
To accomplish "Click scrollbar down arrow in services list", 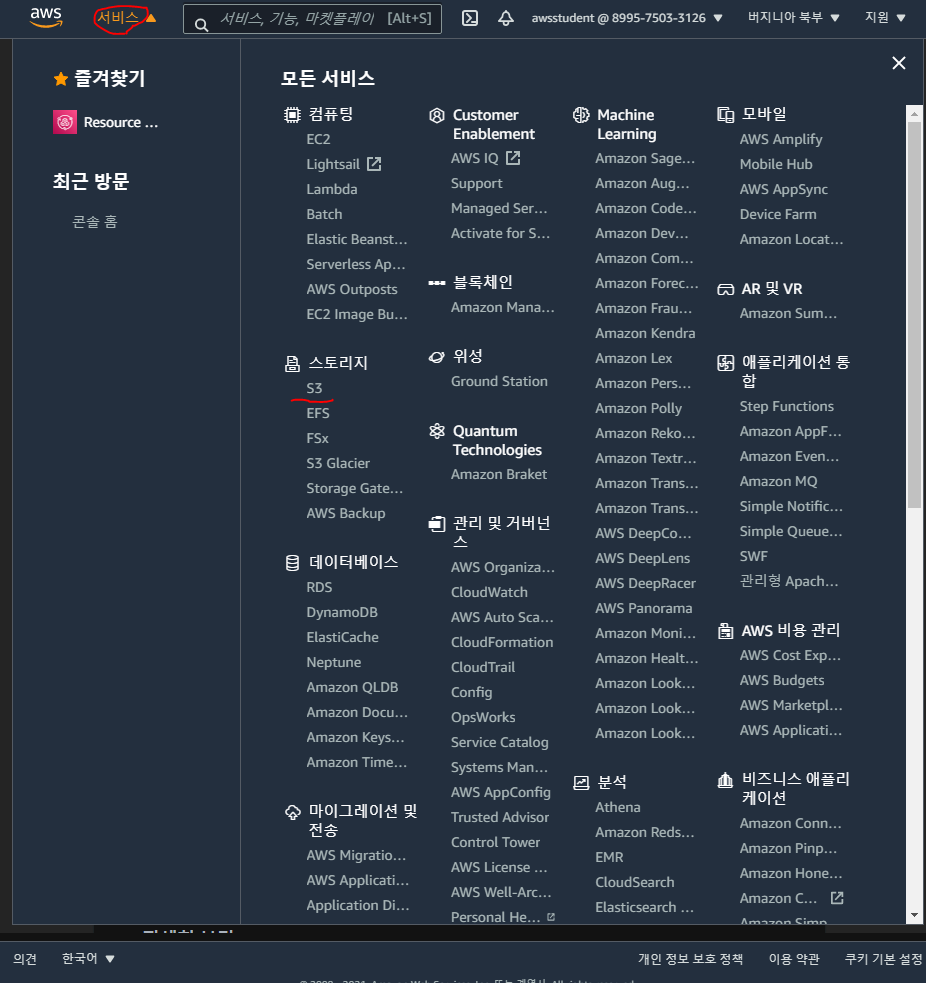I will click(x=914, y=915).
